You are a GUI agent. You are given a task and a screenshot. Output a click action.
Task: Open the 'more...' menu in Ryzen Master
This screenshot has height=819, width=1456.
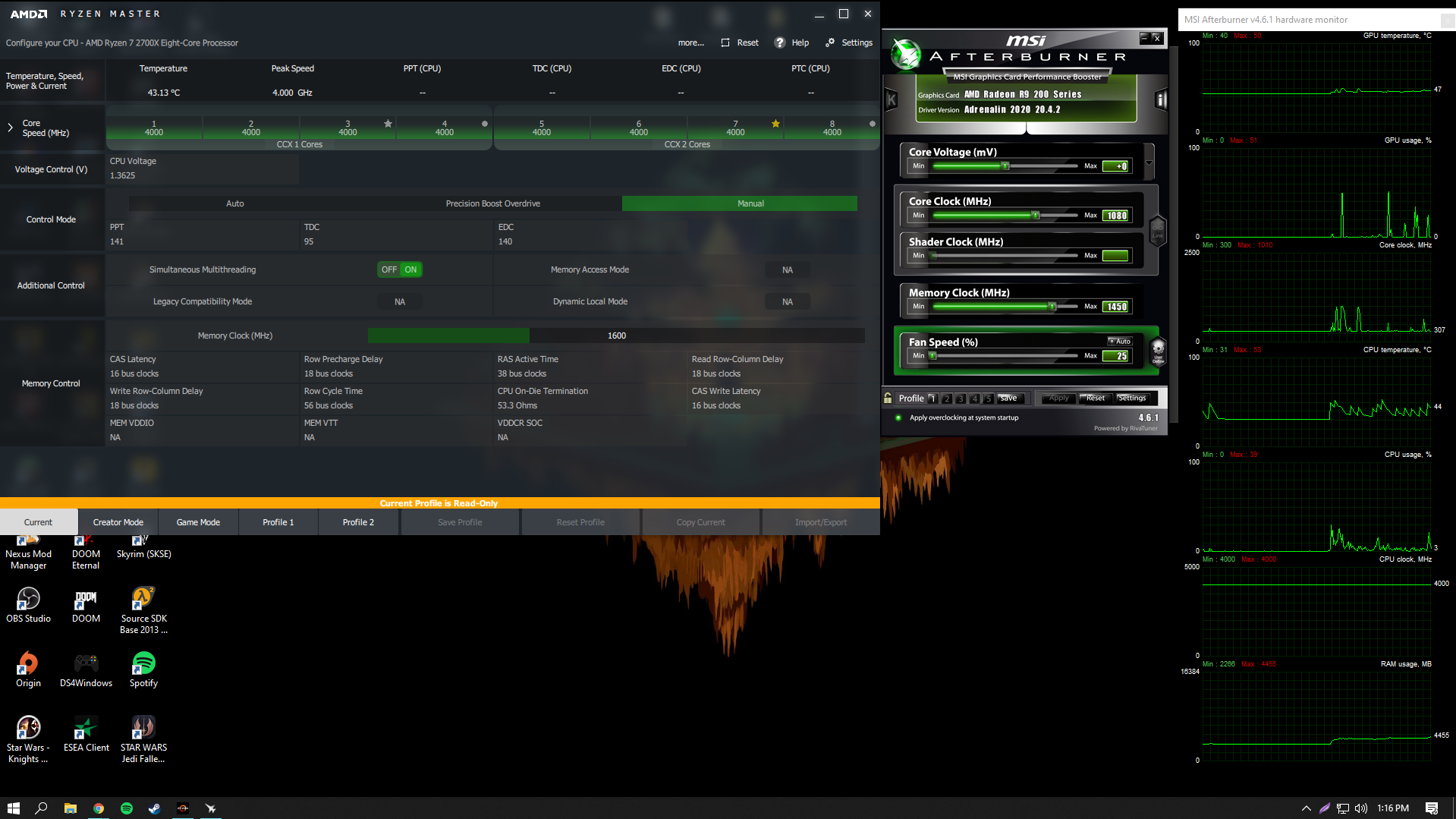[x=690, y=43]
